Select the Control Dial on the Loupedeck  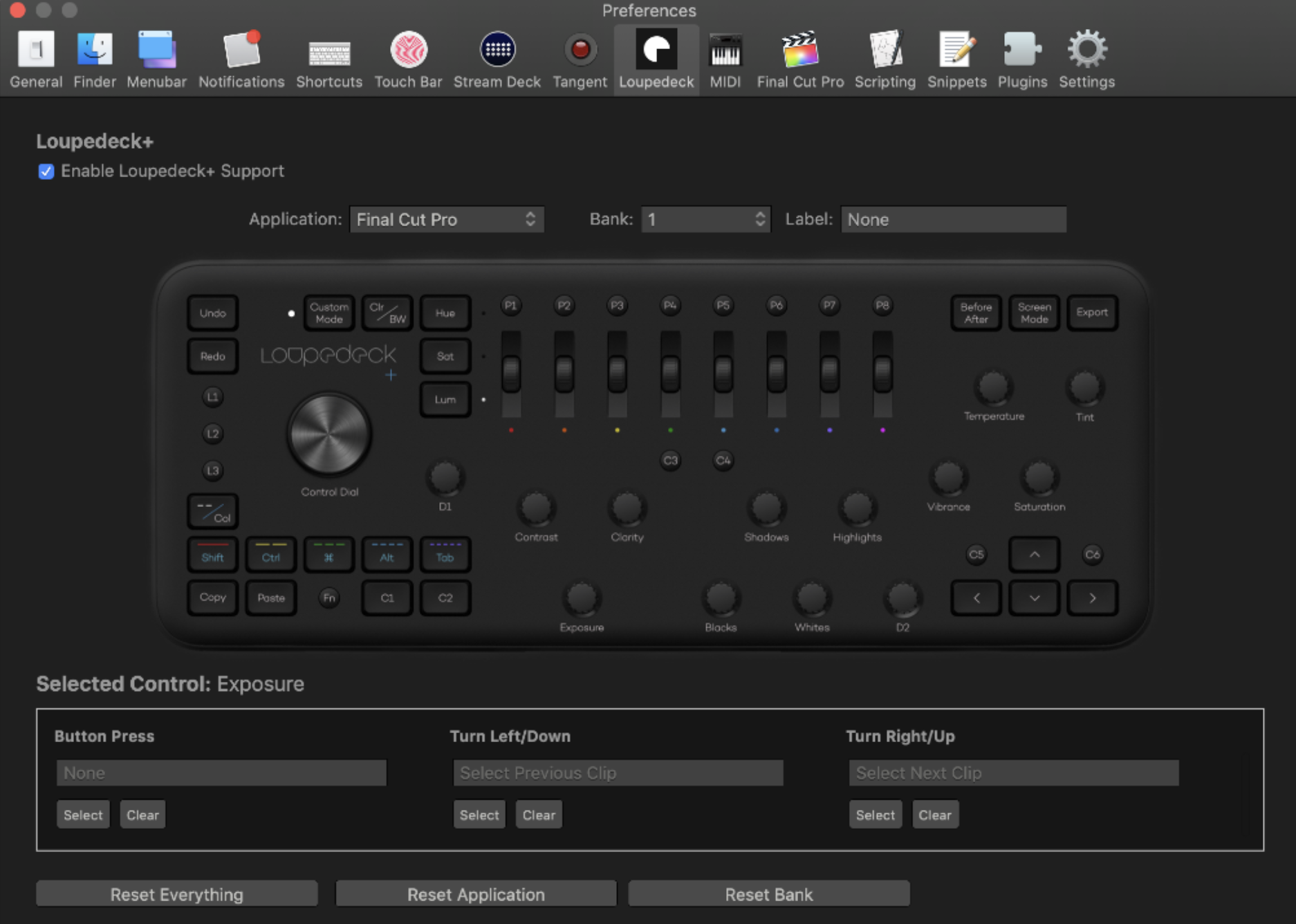(329, 434)
